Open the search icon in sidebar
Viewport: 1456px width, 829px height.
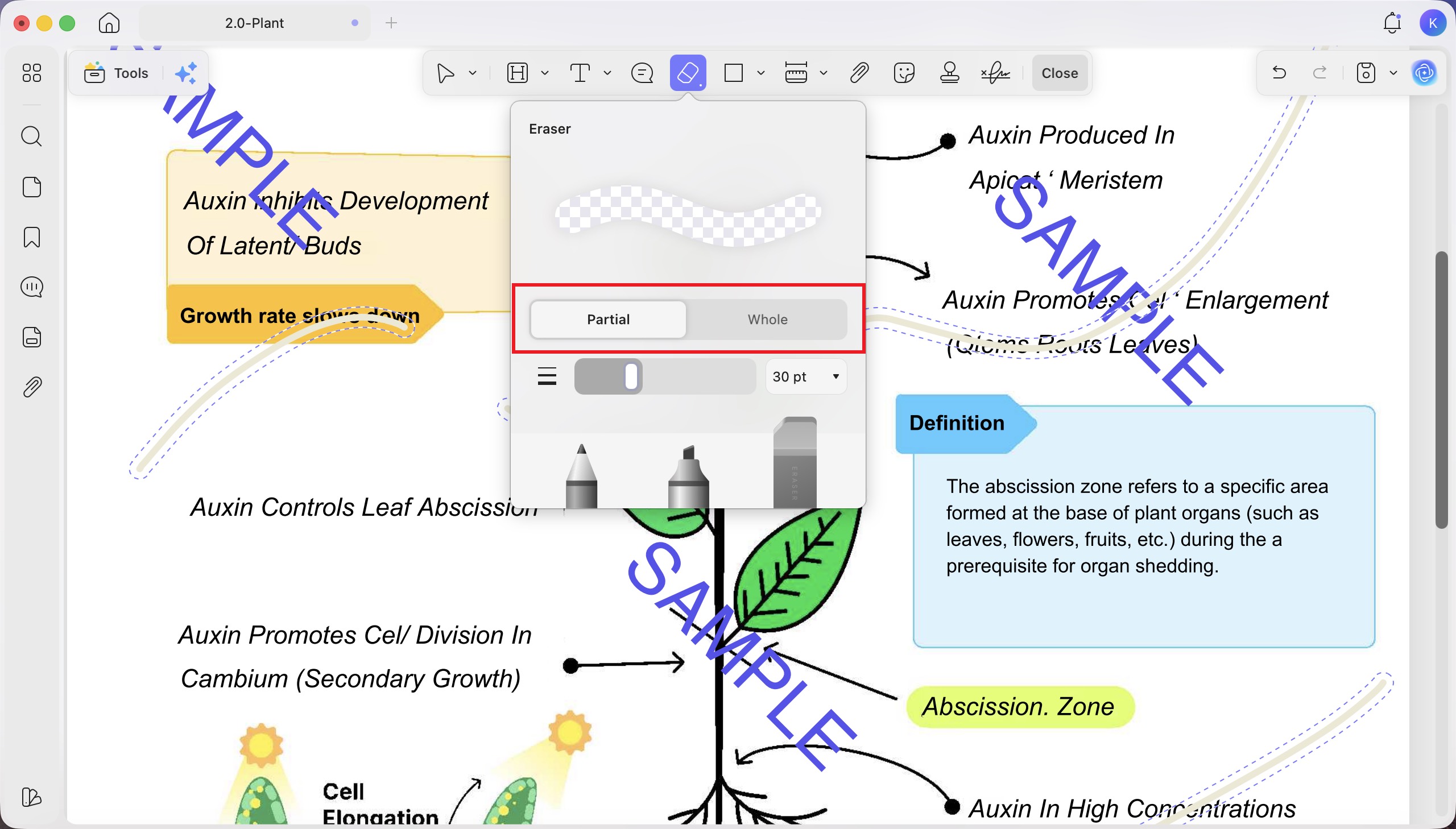(31, 136)
